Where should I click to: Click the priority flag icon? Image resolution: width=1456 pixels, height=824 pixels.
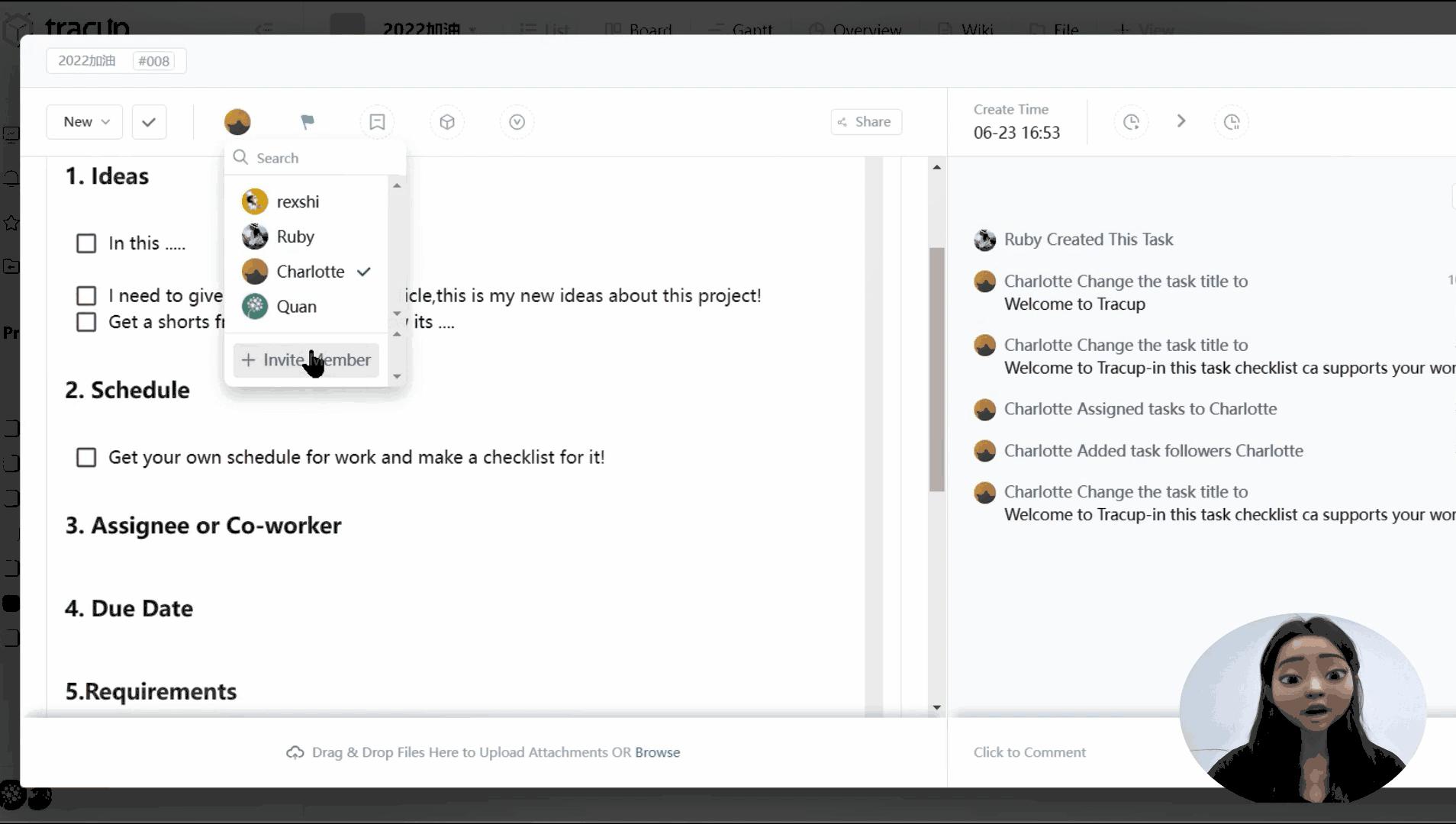[x=308, y=122]
